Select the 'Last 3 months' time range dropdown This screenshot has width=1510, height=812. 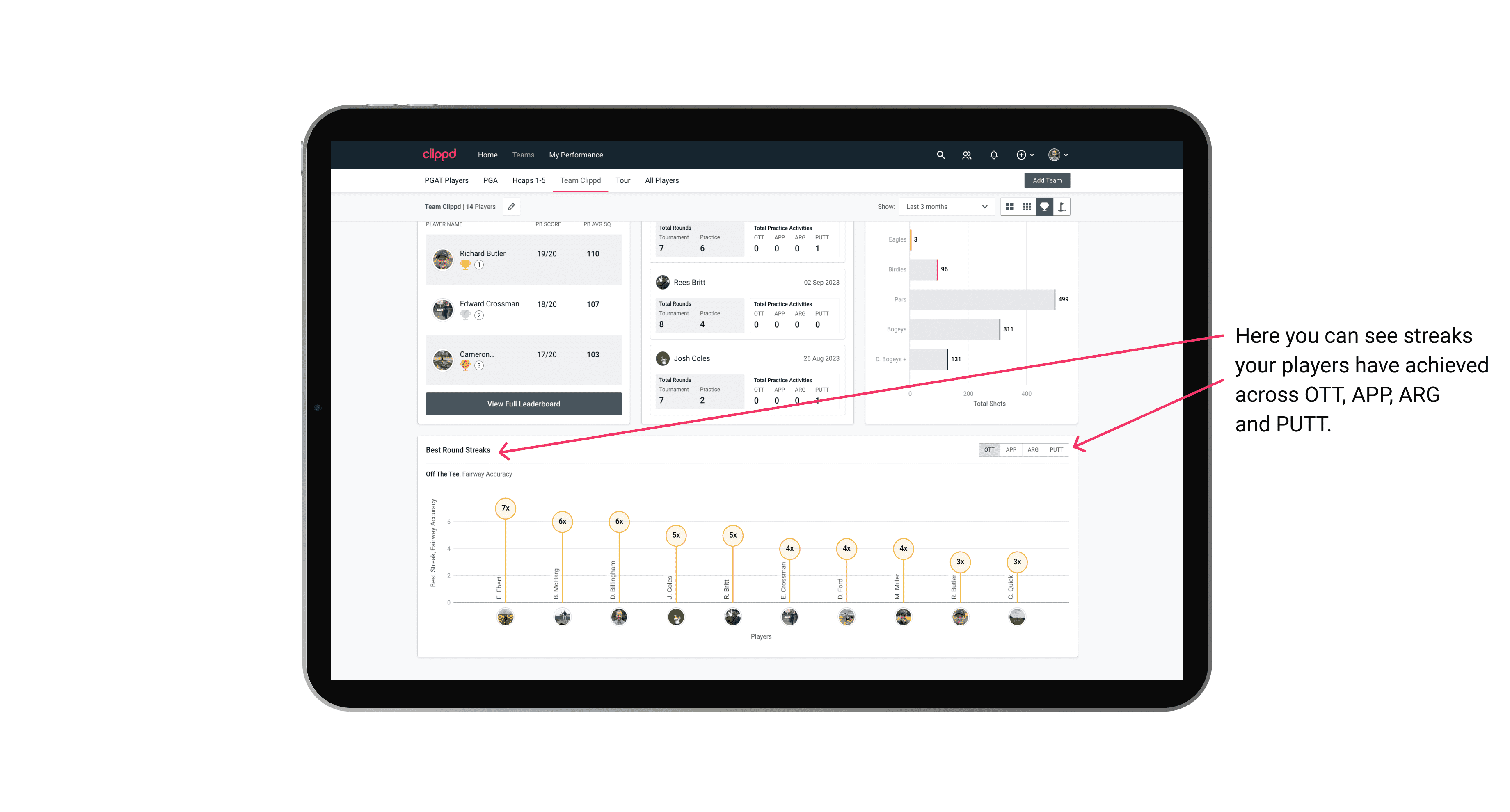pyautogui.click(x=946, y=207)
